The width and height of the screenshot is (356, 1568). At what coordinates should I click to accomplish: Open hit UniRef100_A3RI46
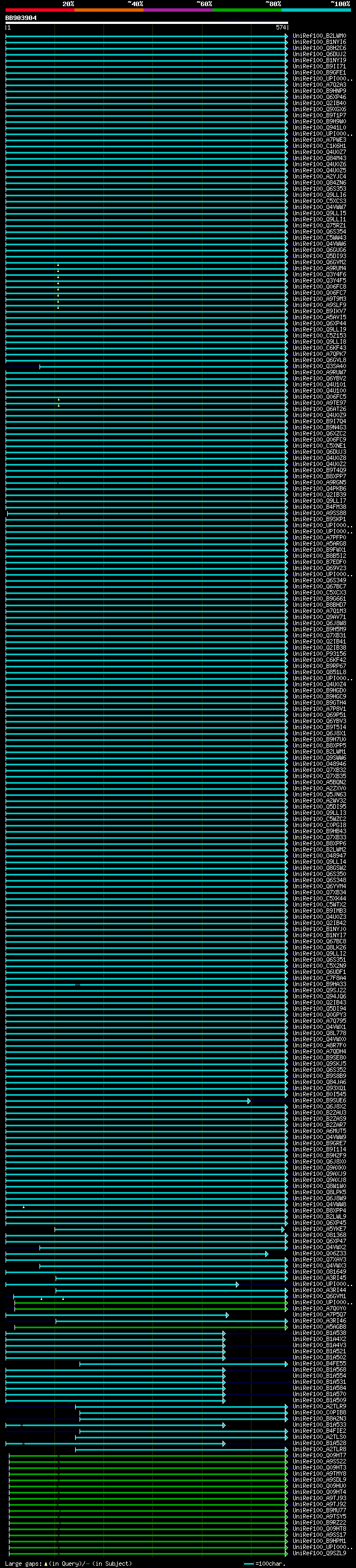click(319, 1321)
